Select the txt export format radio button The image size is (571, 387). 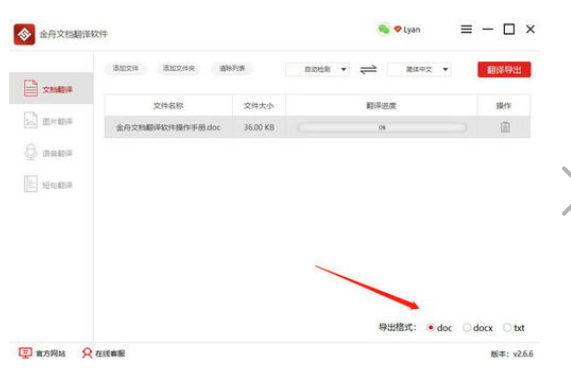pyautogui.click(x=507, y=328)
